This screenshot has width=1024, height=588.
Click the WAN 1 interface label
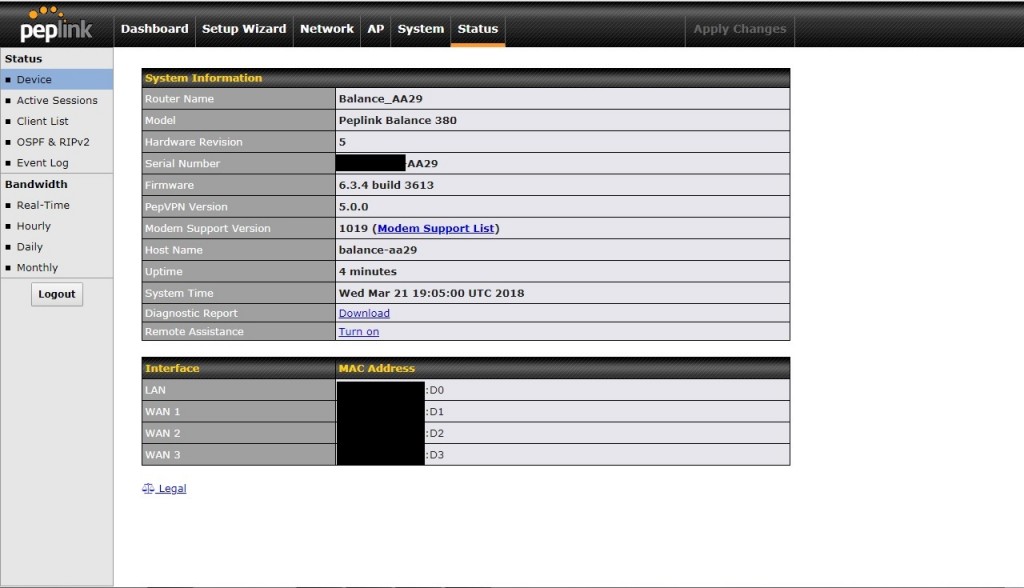[163, 412]
